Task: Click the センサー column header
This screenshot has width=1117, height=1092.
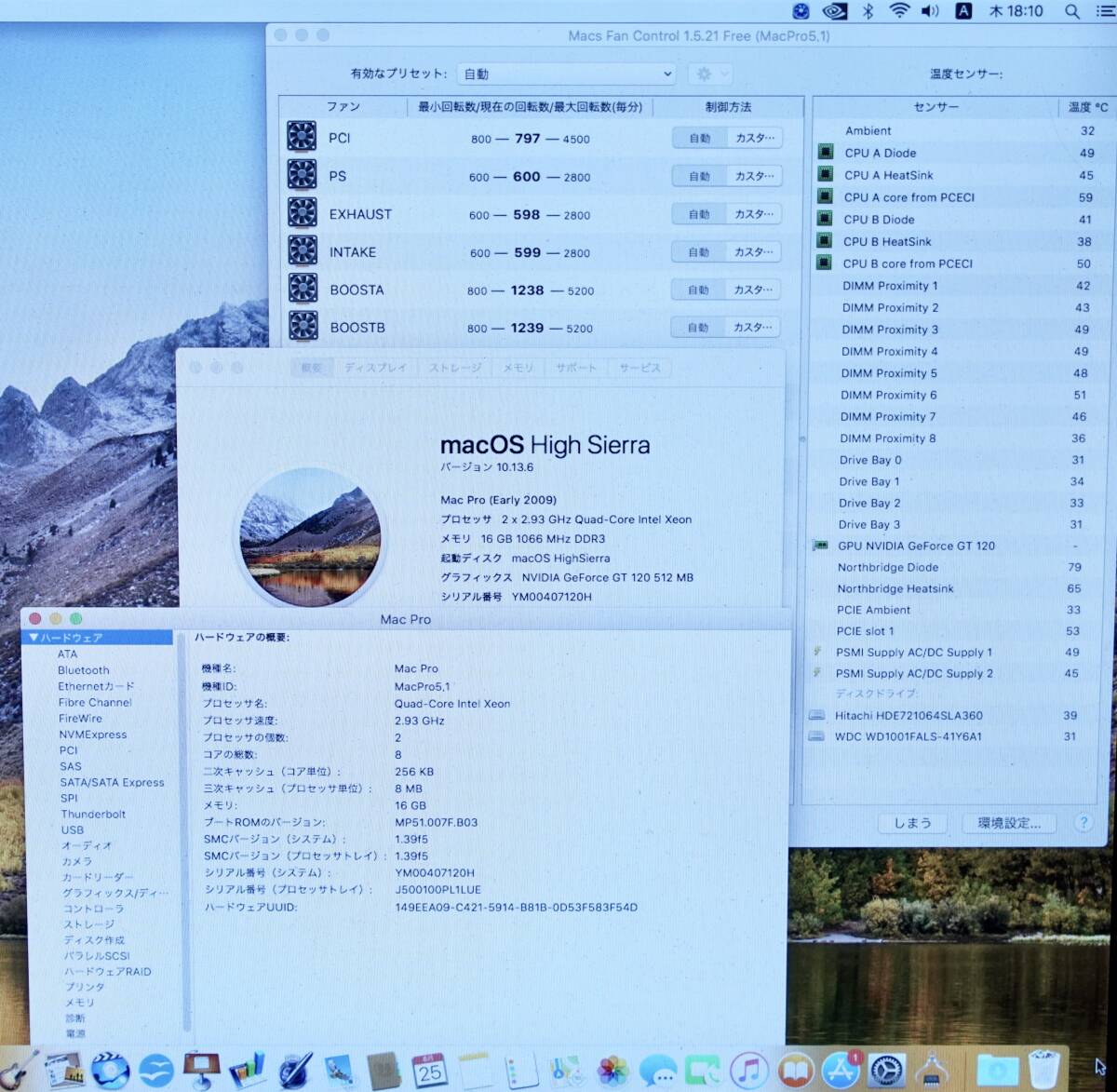Action: (x=935, y=107)
